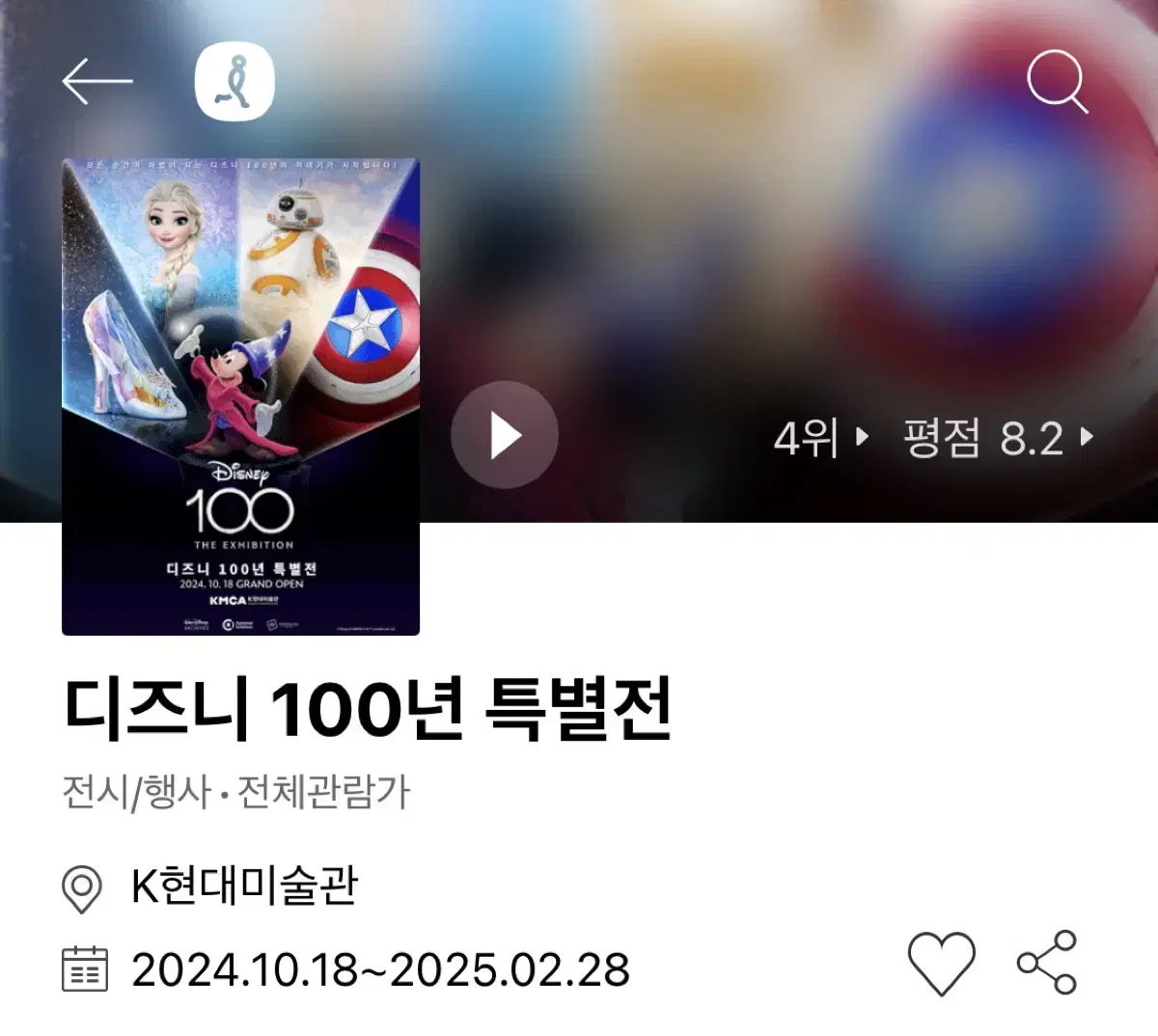
Task: Play the exhibition trailer video
Action: tap(505, 435)
